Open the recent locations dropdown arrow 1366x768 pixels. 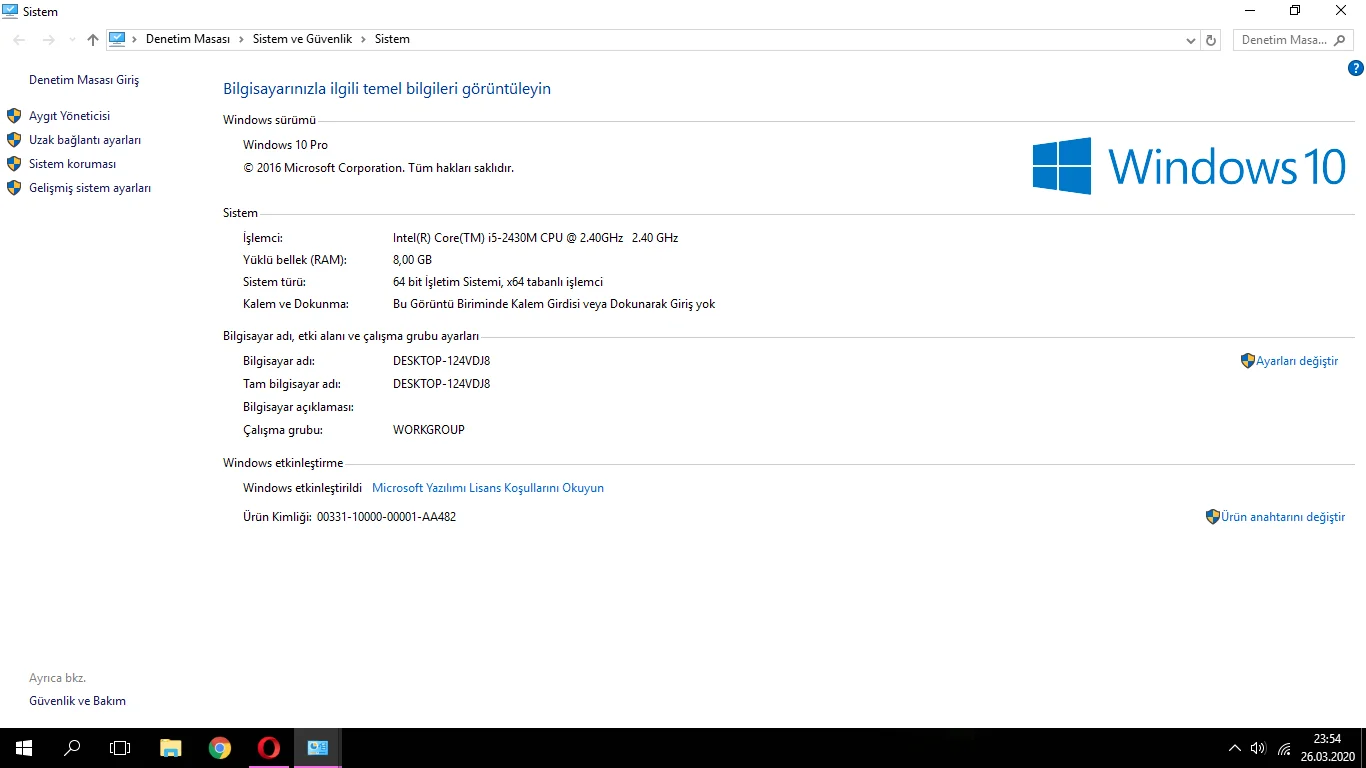pos(72,40)
